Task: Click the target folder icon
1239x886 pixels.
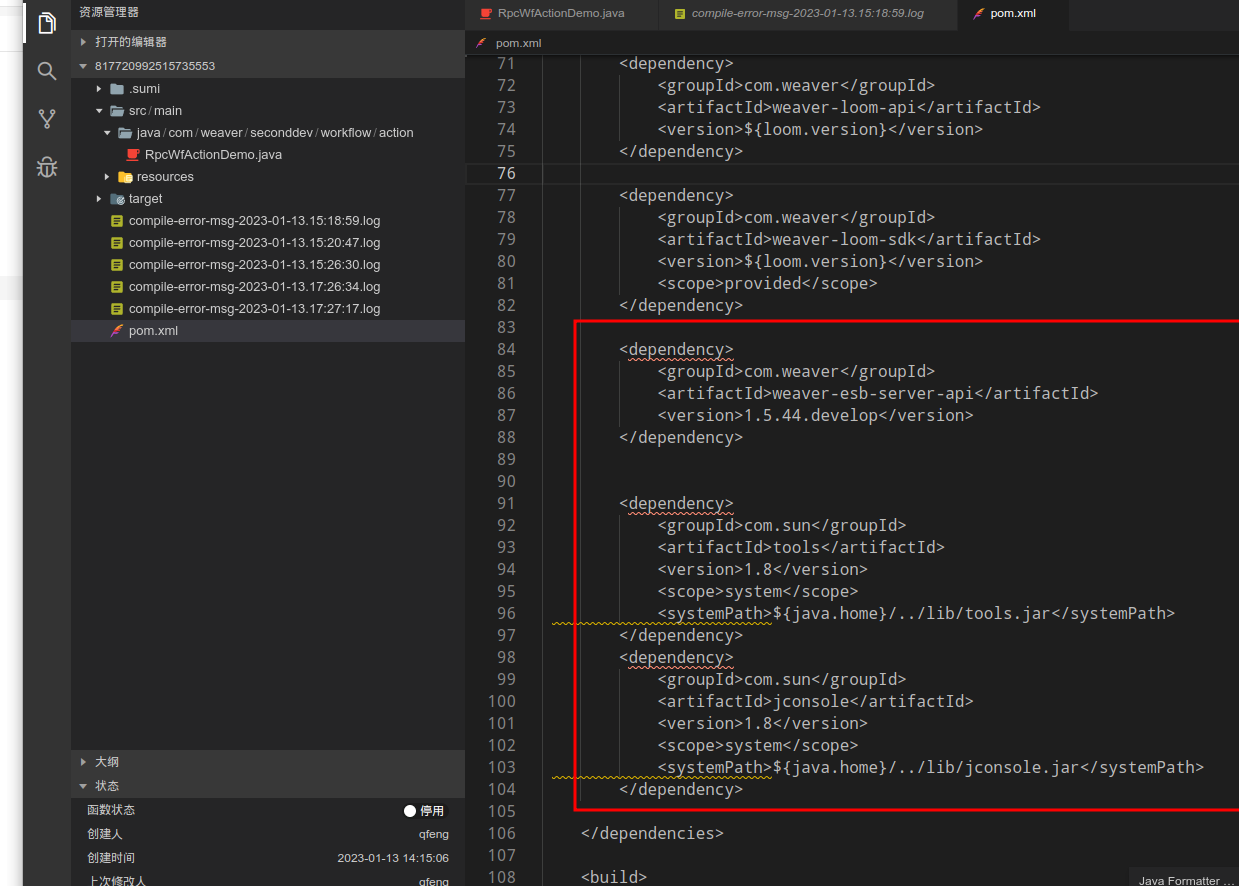Action: (117, 199)
